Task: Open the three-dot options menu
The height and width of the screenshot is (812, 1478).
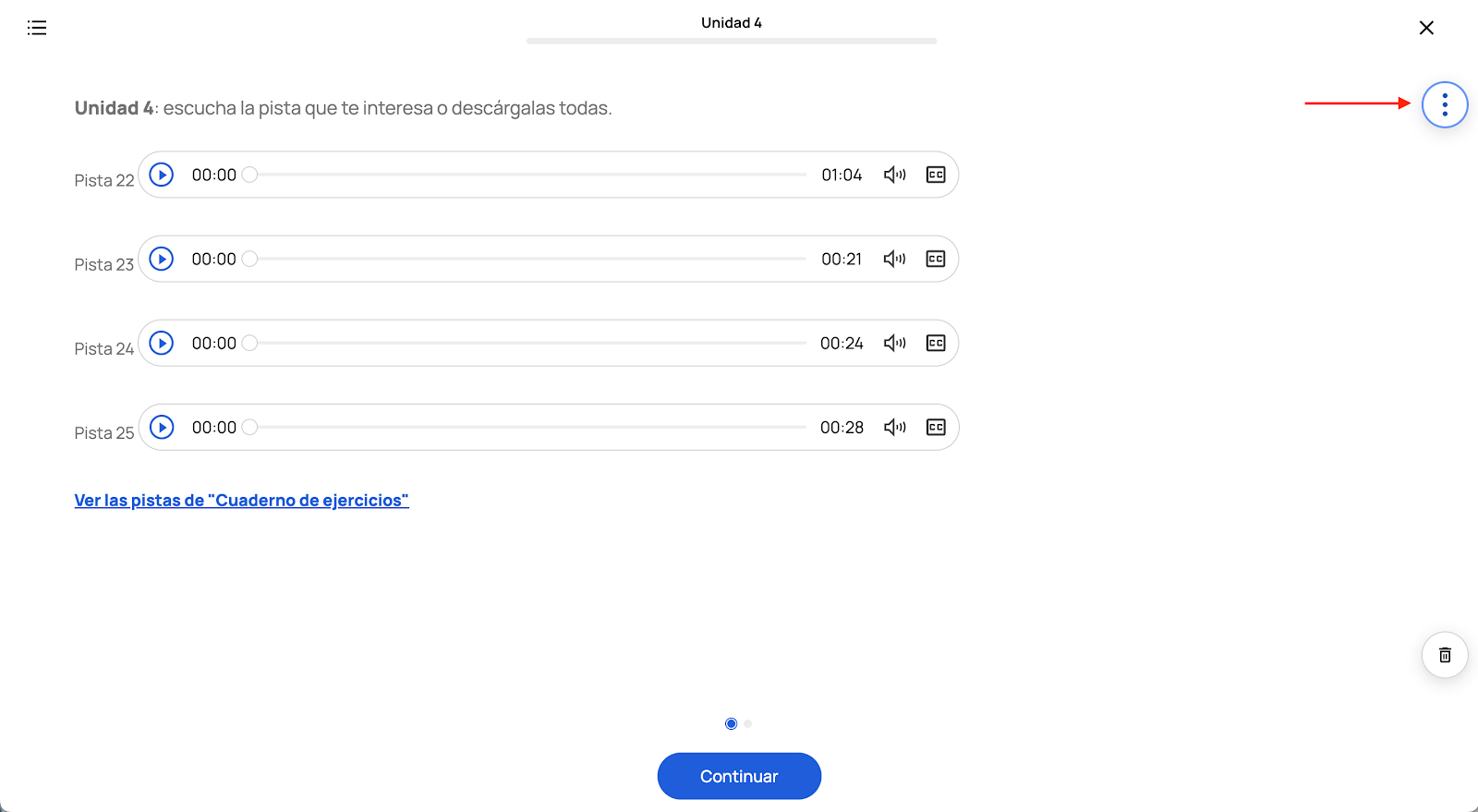Action: click(x=1445, y=104)
